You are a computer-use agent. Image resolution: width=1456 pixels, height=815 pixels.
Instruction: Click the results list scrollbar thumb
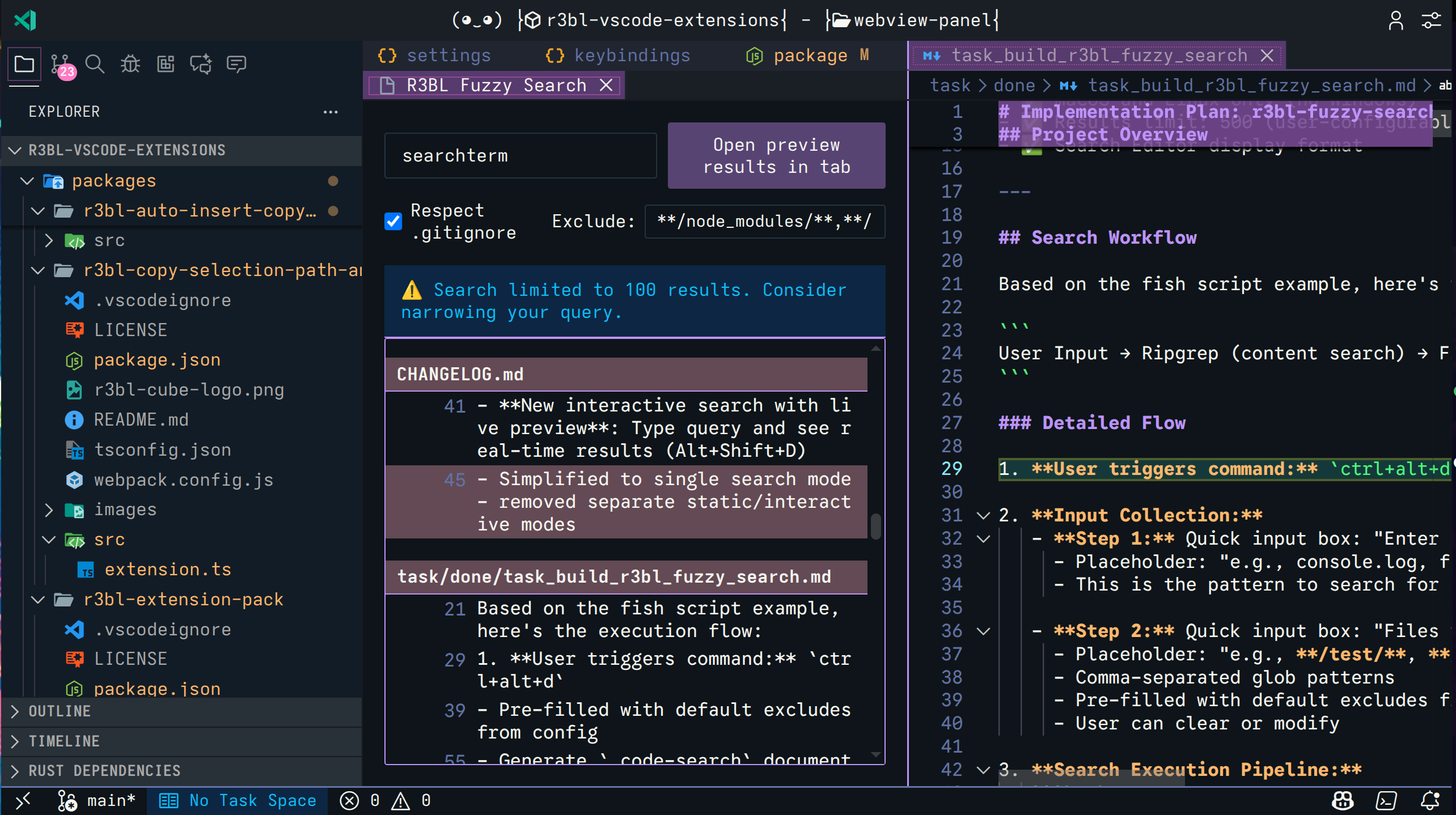(875, 526)
